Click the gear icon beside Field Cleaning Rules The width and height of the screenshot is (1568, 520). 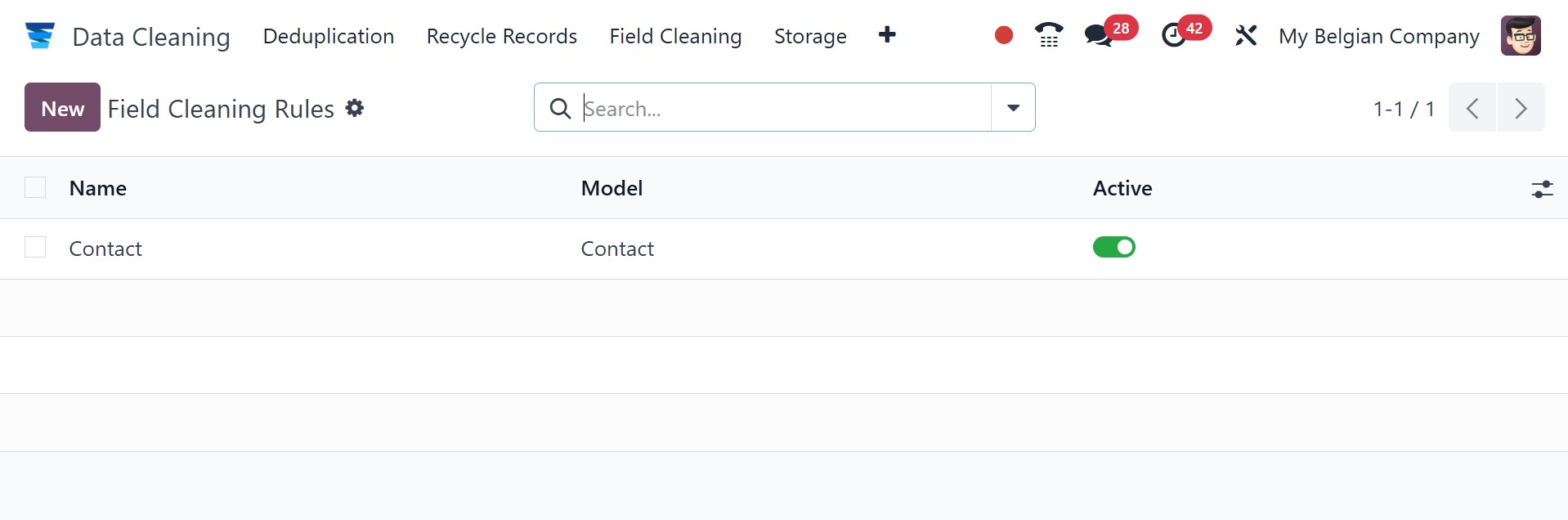coord(354,108)
